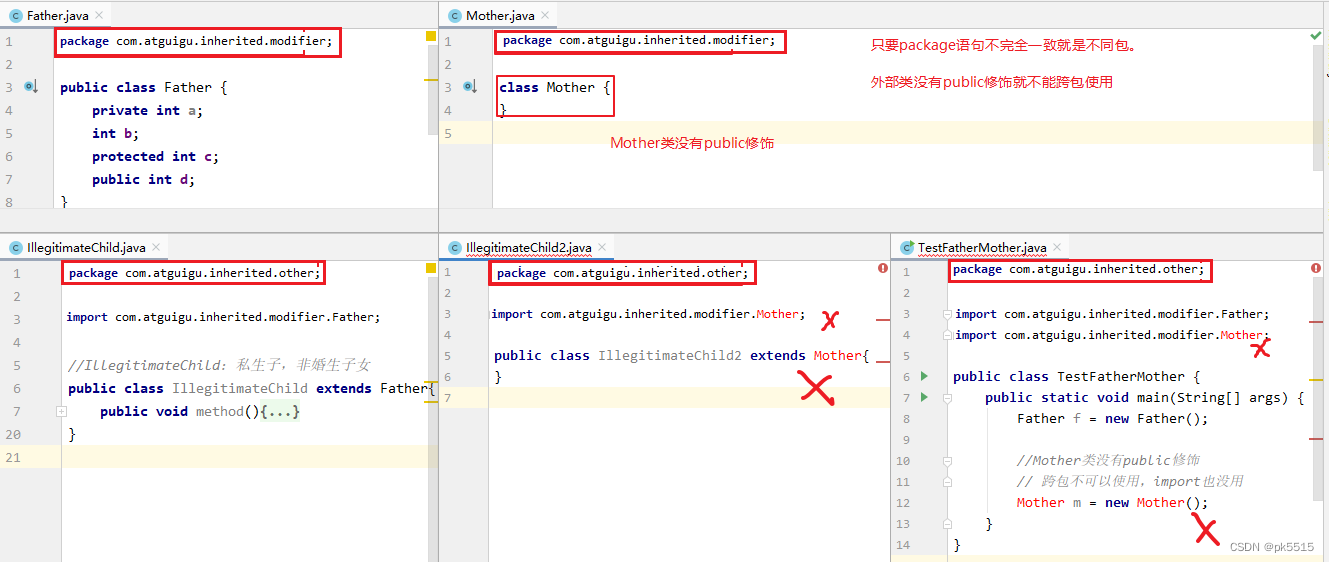Click the scrollbar thumb in Father.java editor

pyautogui.click(x=433, y=90)
